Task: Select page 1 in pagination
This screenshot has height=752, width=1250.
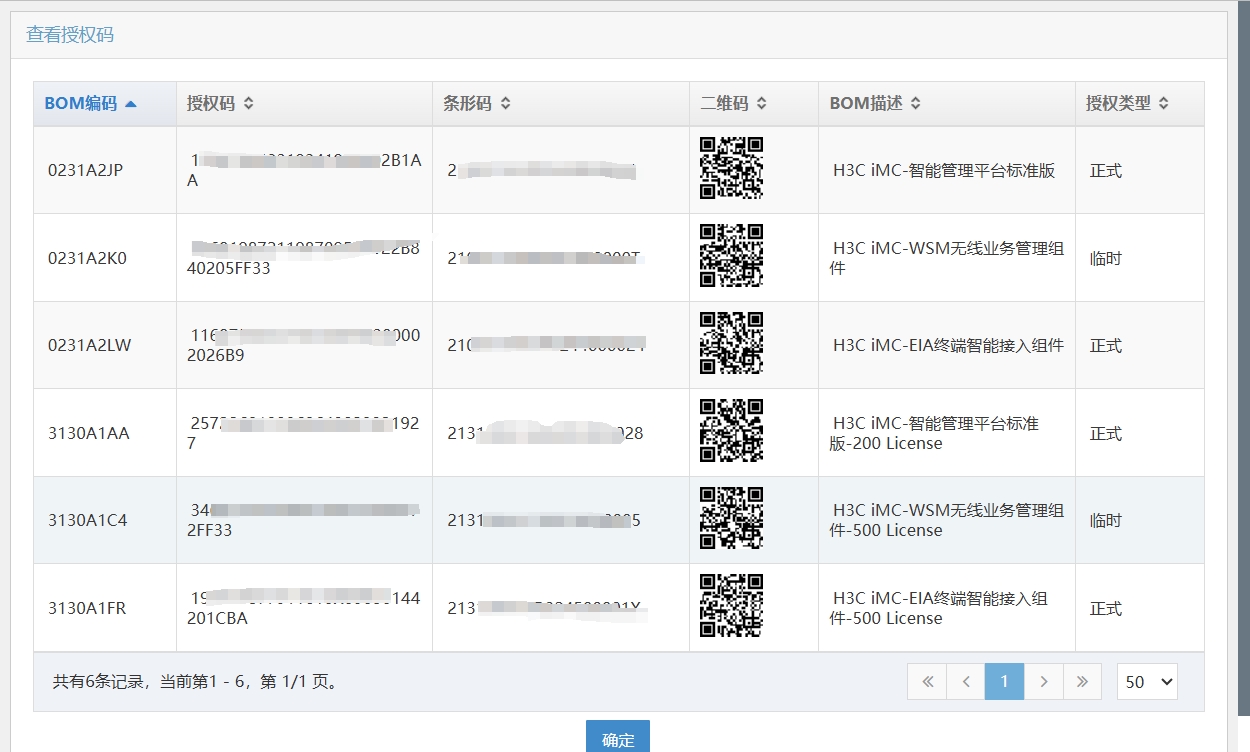Action: [1005, 681]
